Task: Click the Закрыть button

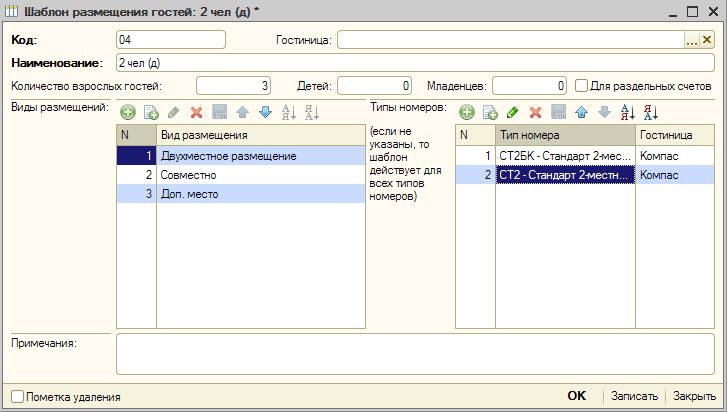Action: [x=694, y=396]
